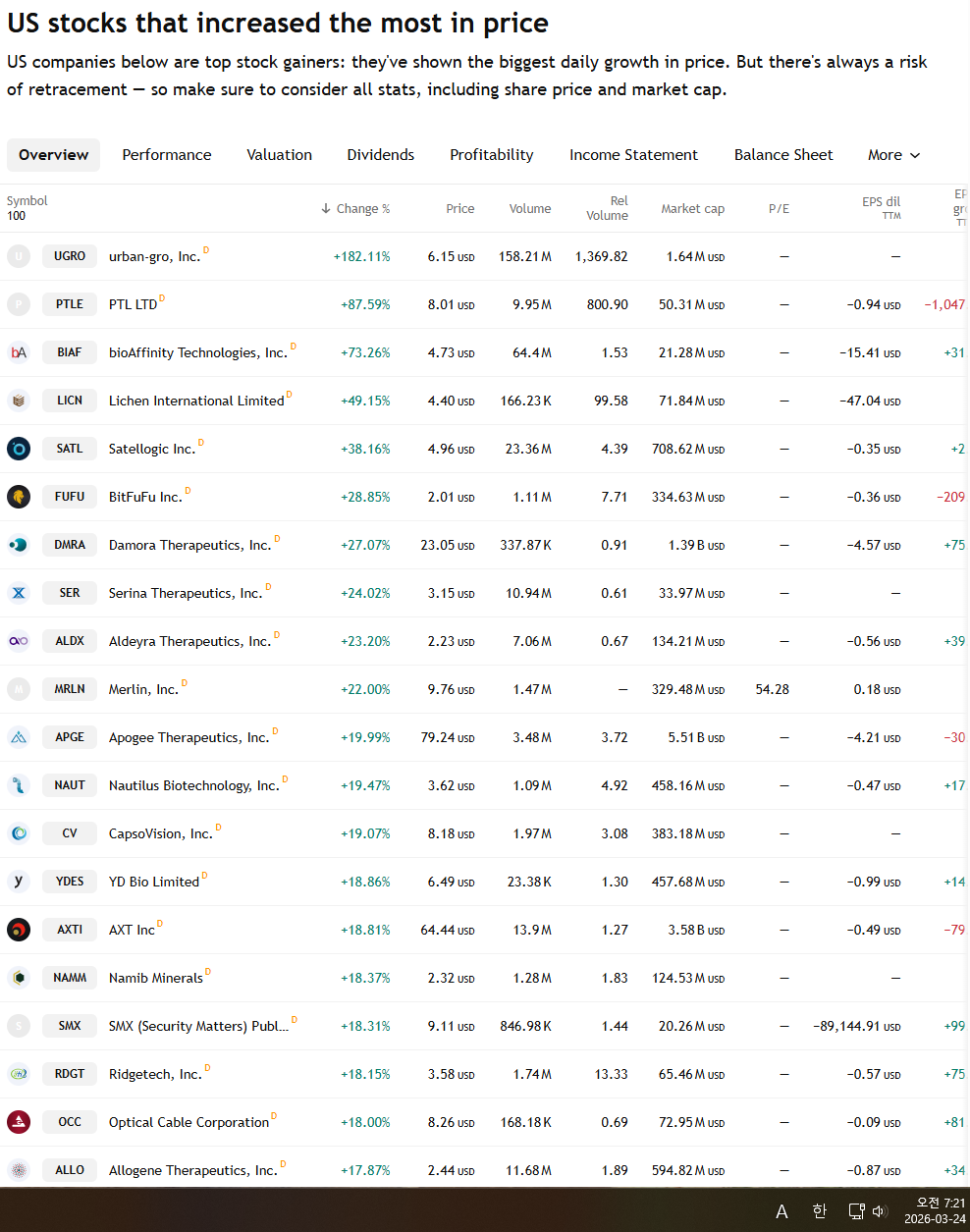
Task: Click the Serina Therapeutics logo icon
Action: click(x=19, y=593)
